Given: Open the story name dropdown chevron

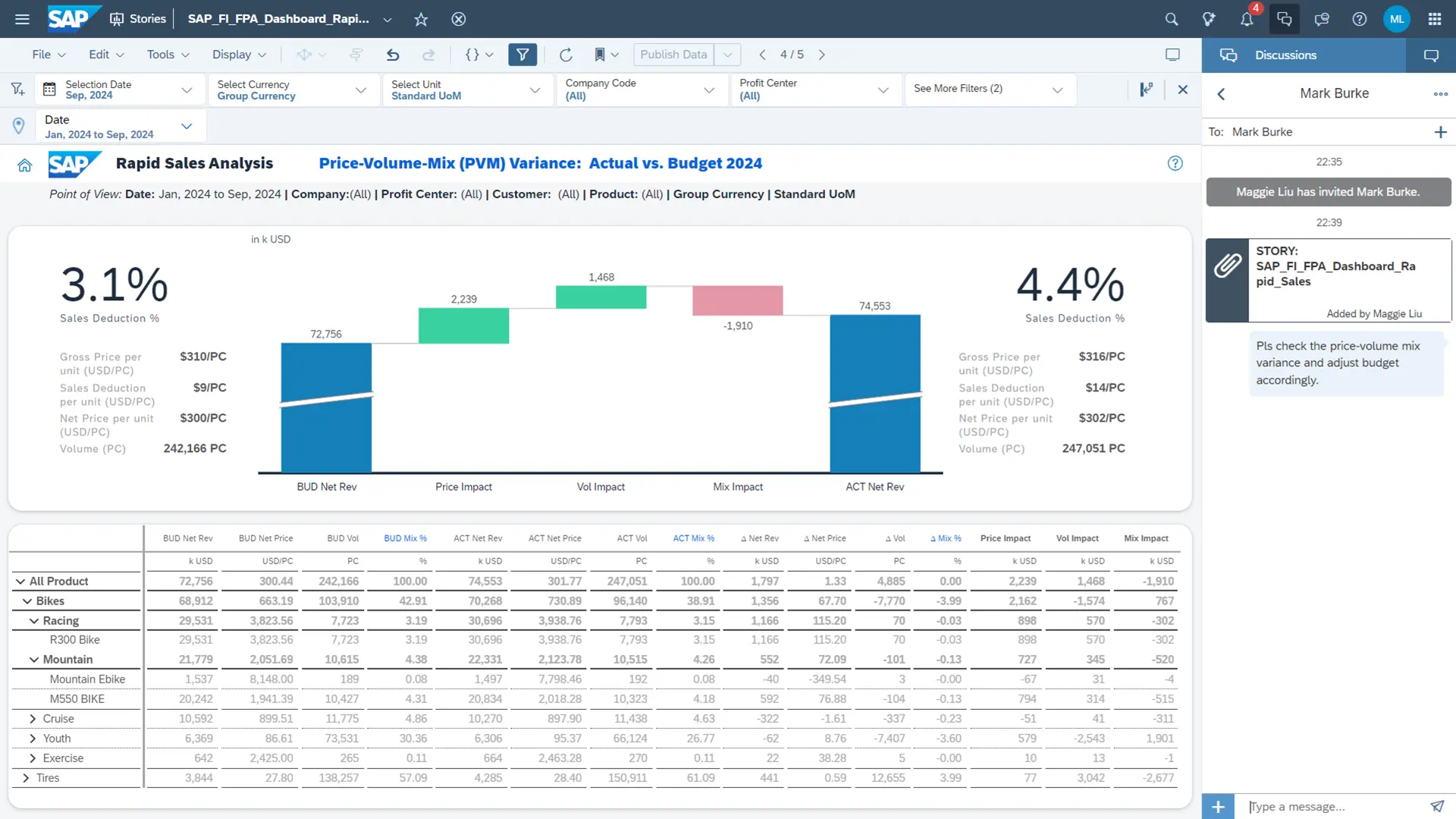Looking at the screenshot, I should click(388, 20).
